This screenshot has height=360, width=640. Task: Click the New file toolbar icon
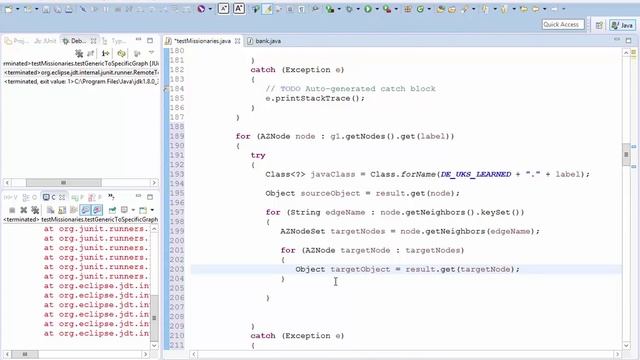[x=8, y=9]
